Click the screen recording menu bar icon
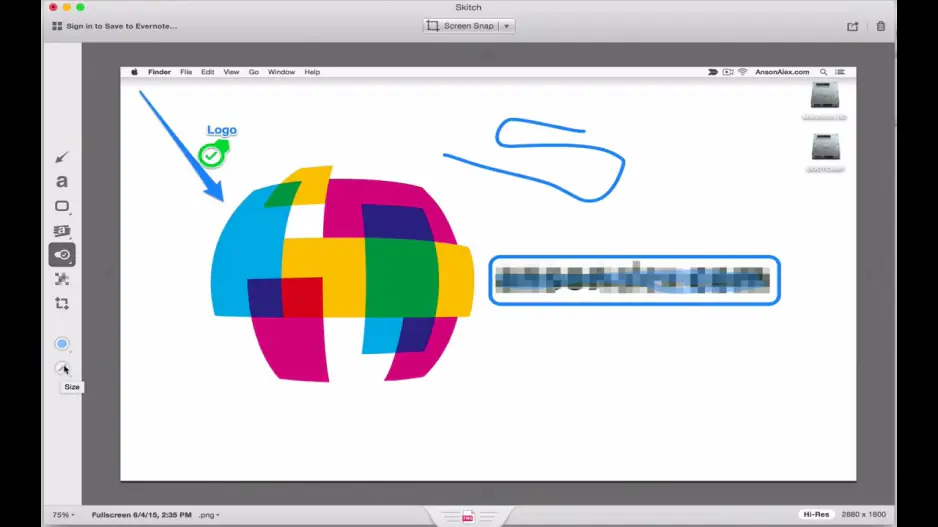Screen dimensions: 938x527 (728, 72)
